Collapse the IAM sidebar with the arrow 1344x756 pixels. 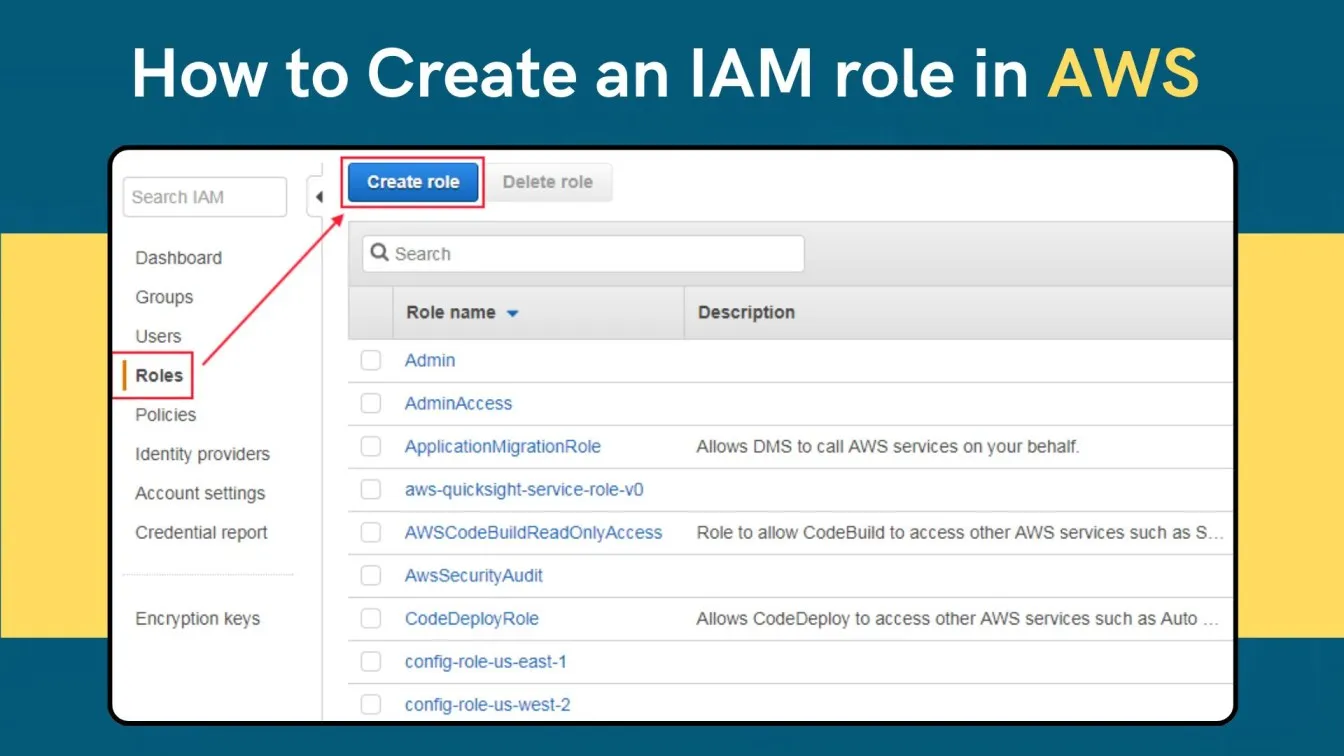(x=318, y=197)
